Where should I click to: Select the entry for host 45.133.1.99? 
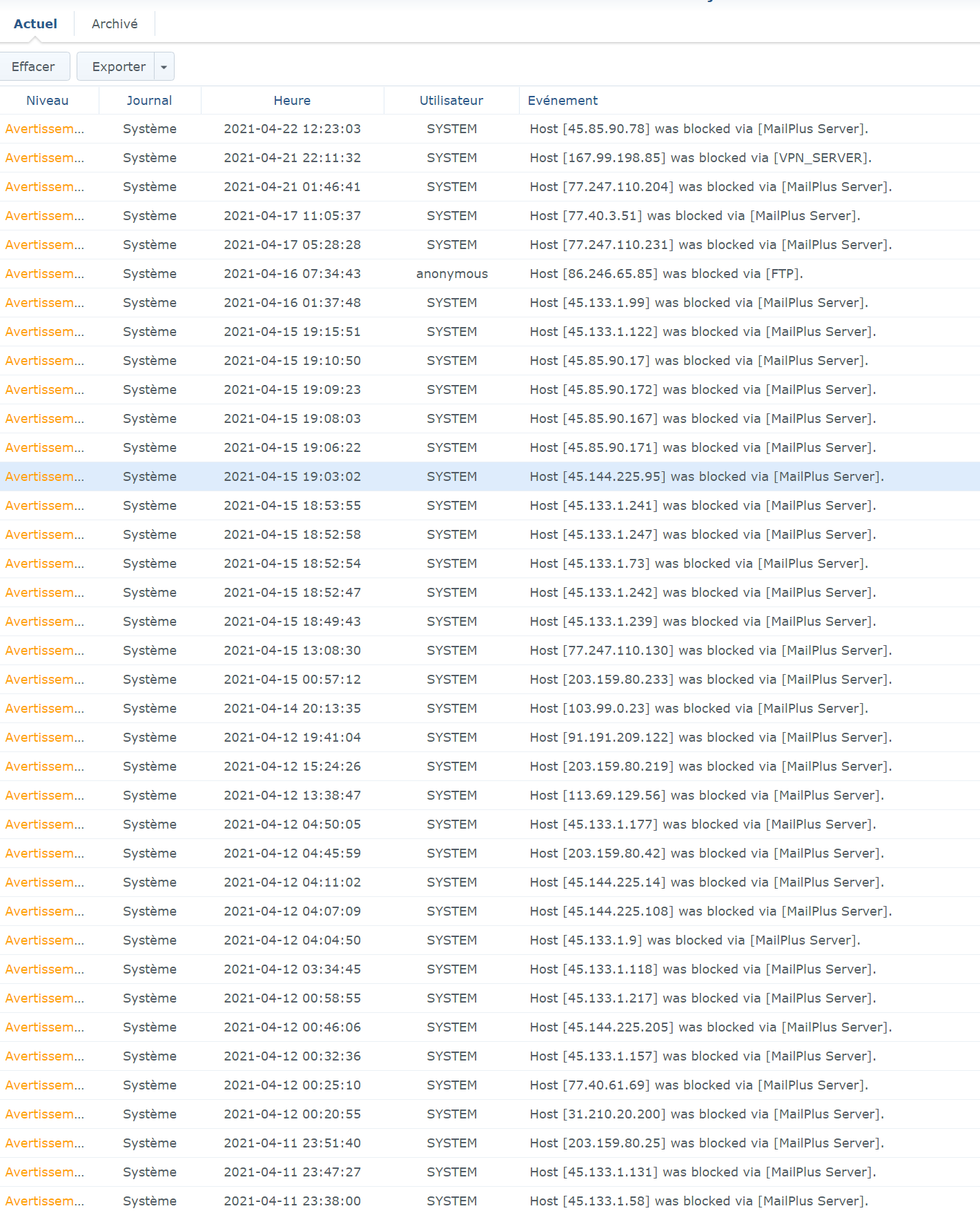coord(490,303)
